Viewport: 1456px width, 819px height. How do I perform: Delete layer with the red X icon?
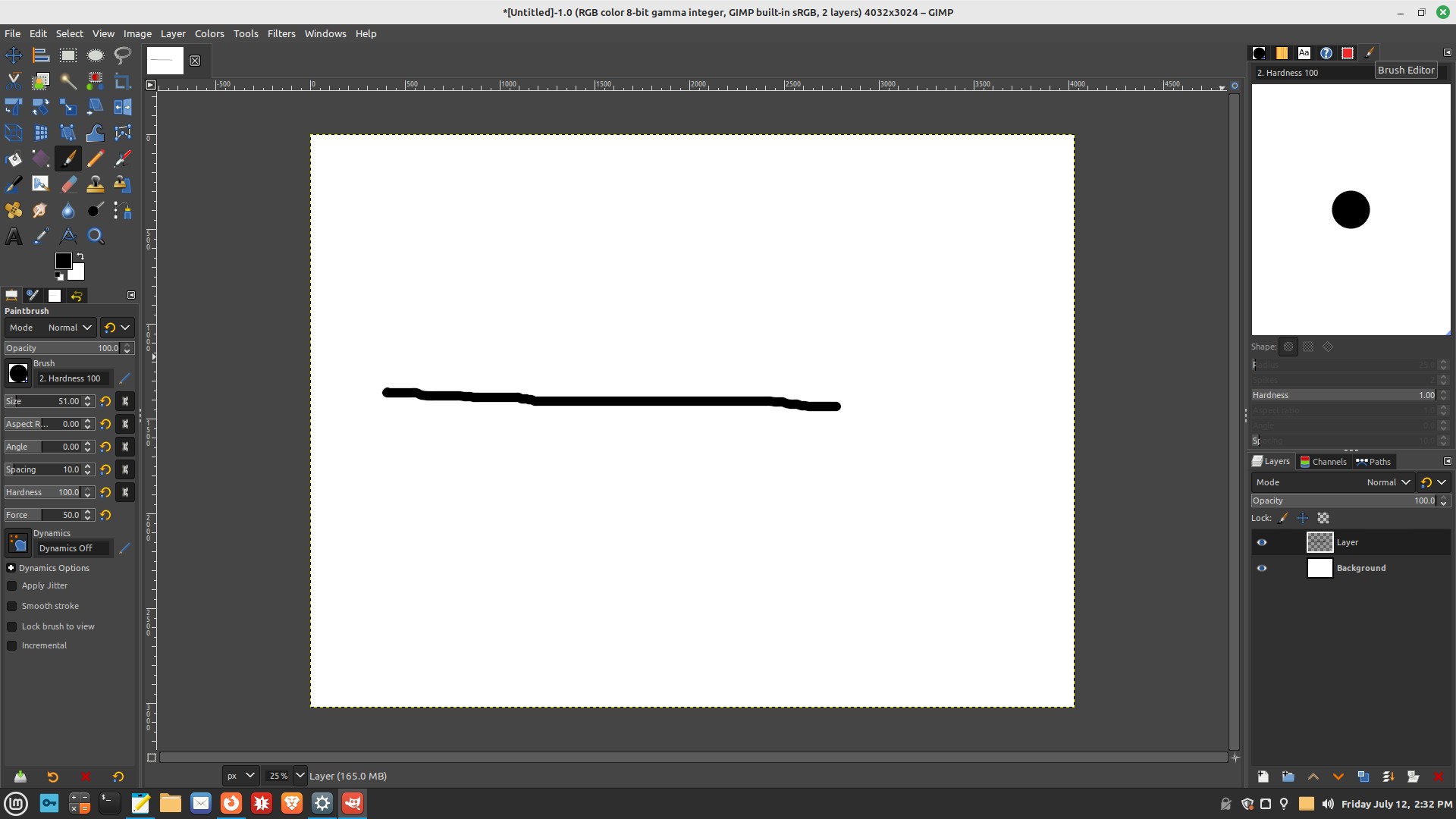click(1438, 777)
